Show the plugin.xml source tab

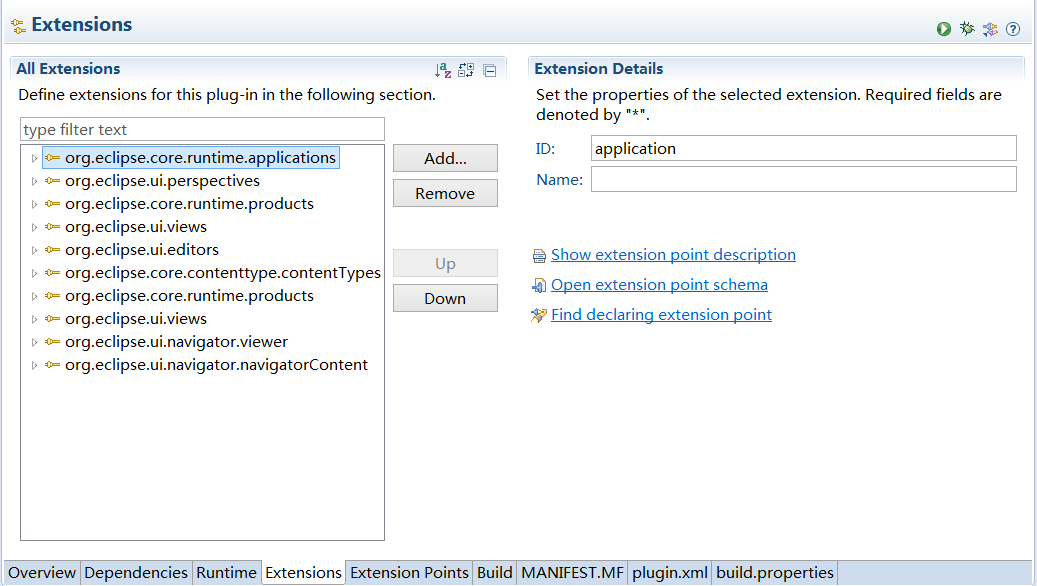(670, 573)
